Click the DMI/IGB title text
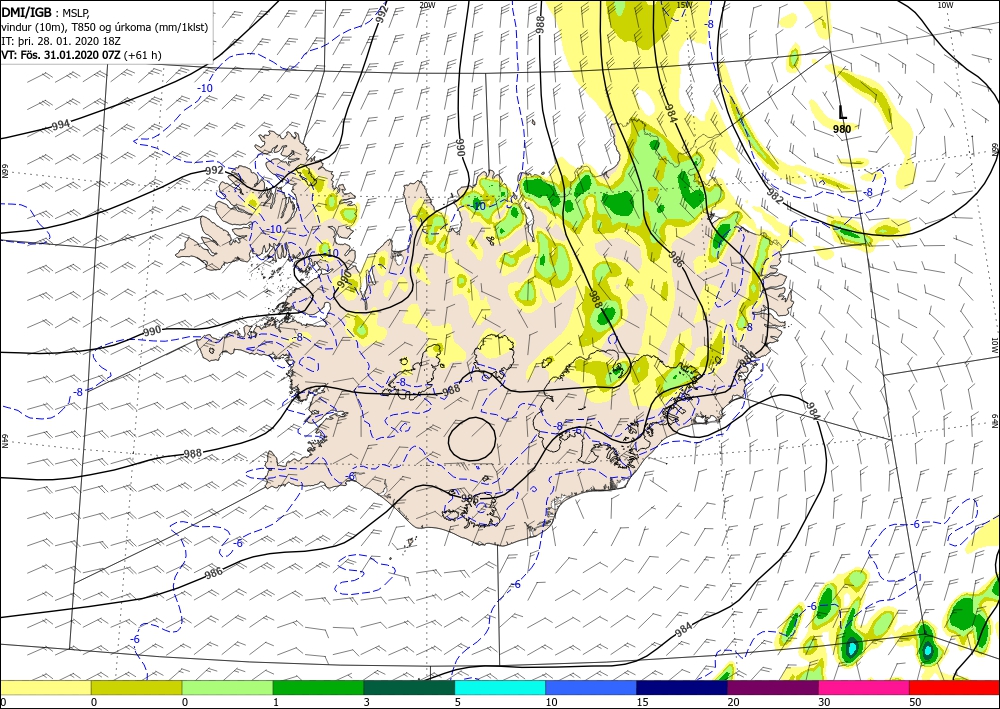The height and width of the screenshot is (709, 1000). [x=26, y=11]
